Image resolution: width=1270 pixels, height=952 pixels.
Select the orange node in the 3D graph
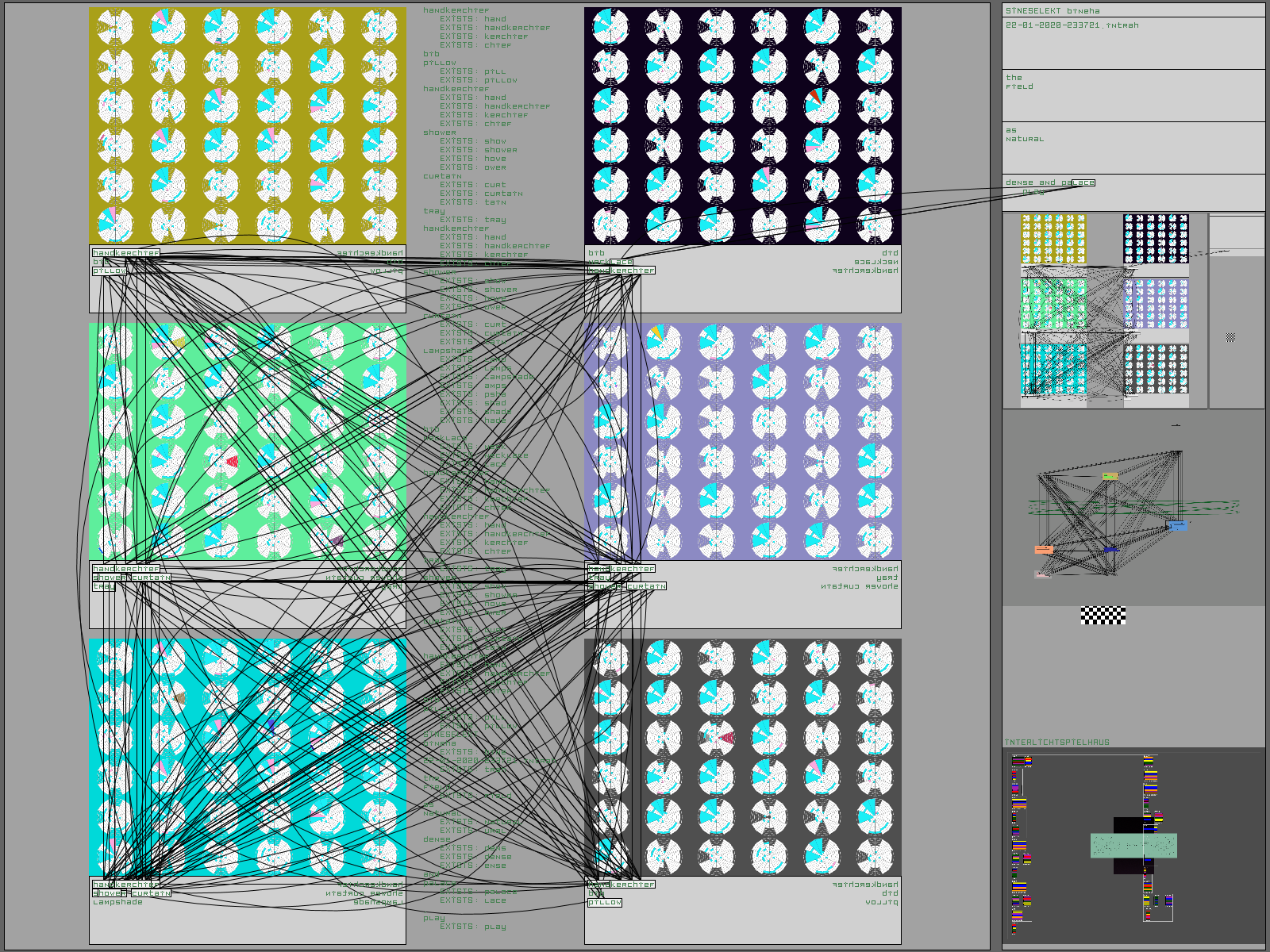point(1044,549)
